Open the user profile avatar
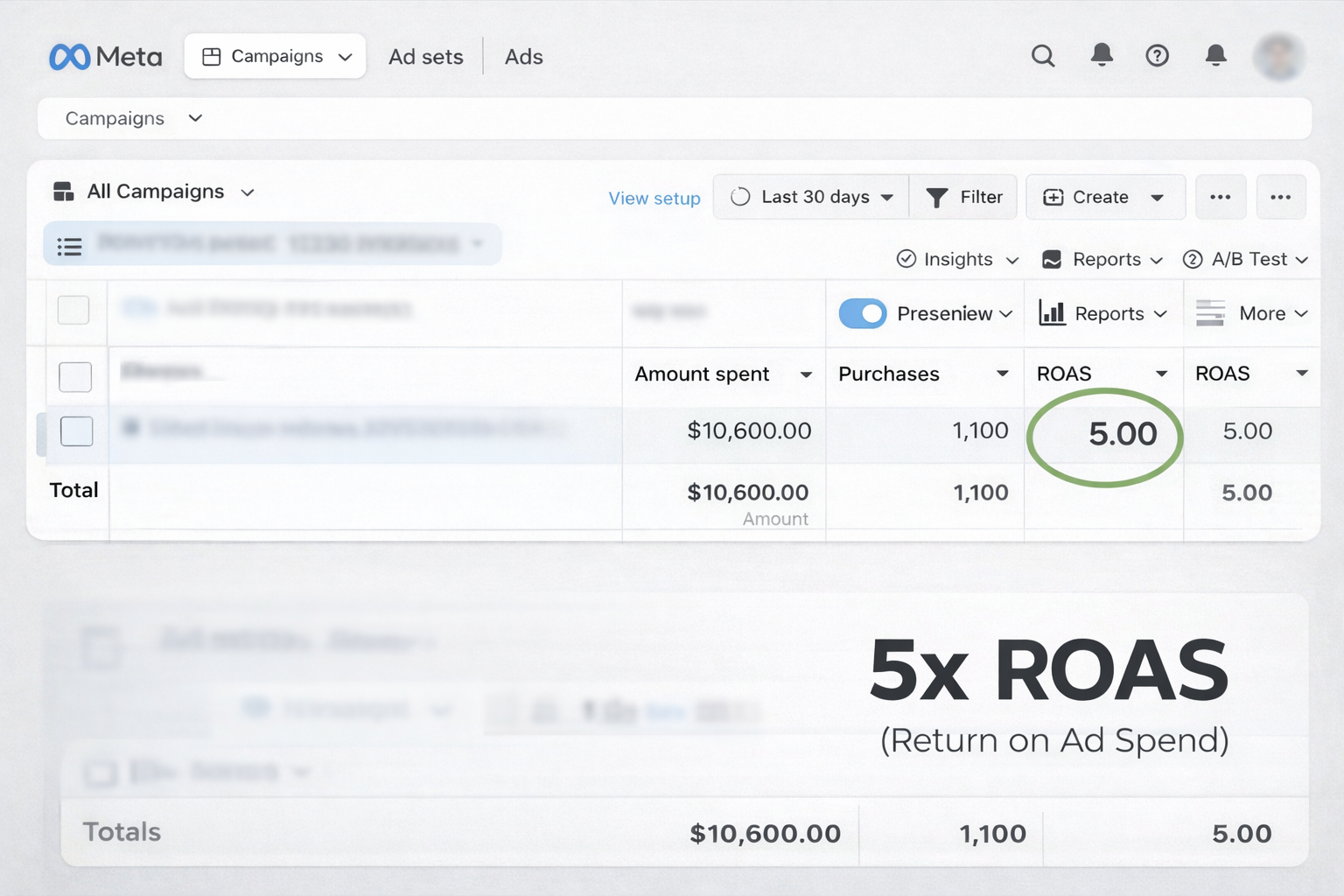The width and height of the screenshot is (1344, 896). click(x=1278, y=57)
